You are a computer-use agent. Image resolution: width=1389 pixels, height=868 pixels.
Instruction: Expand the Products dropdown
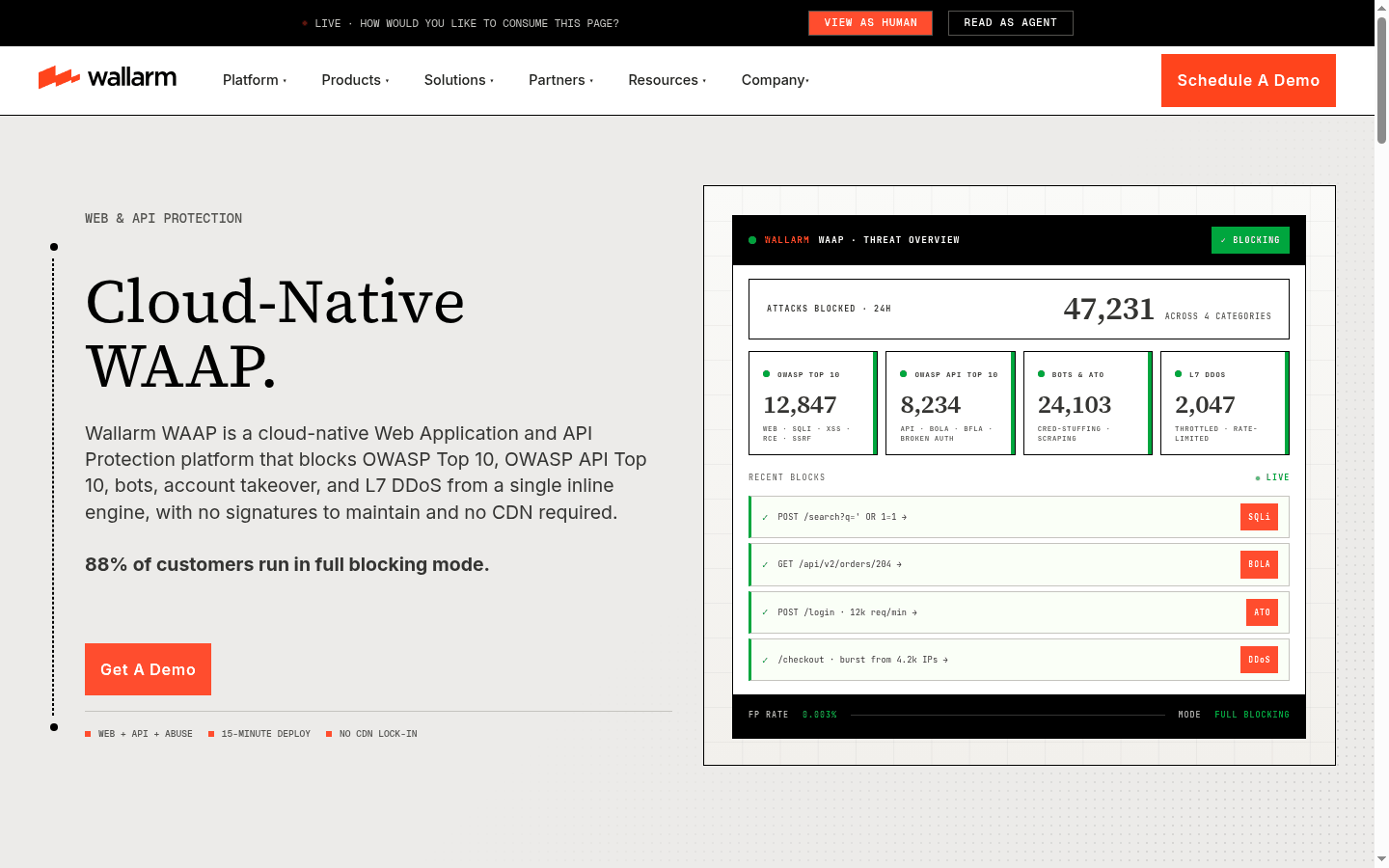[355, 80]
